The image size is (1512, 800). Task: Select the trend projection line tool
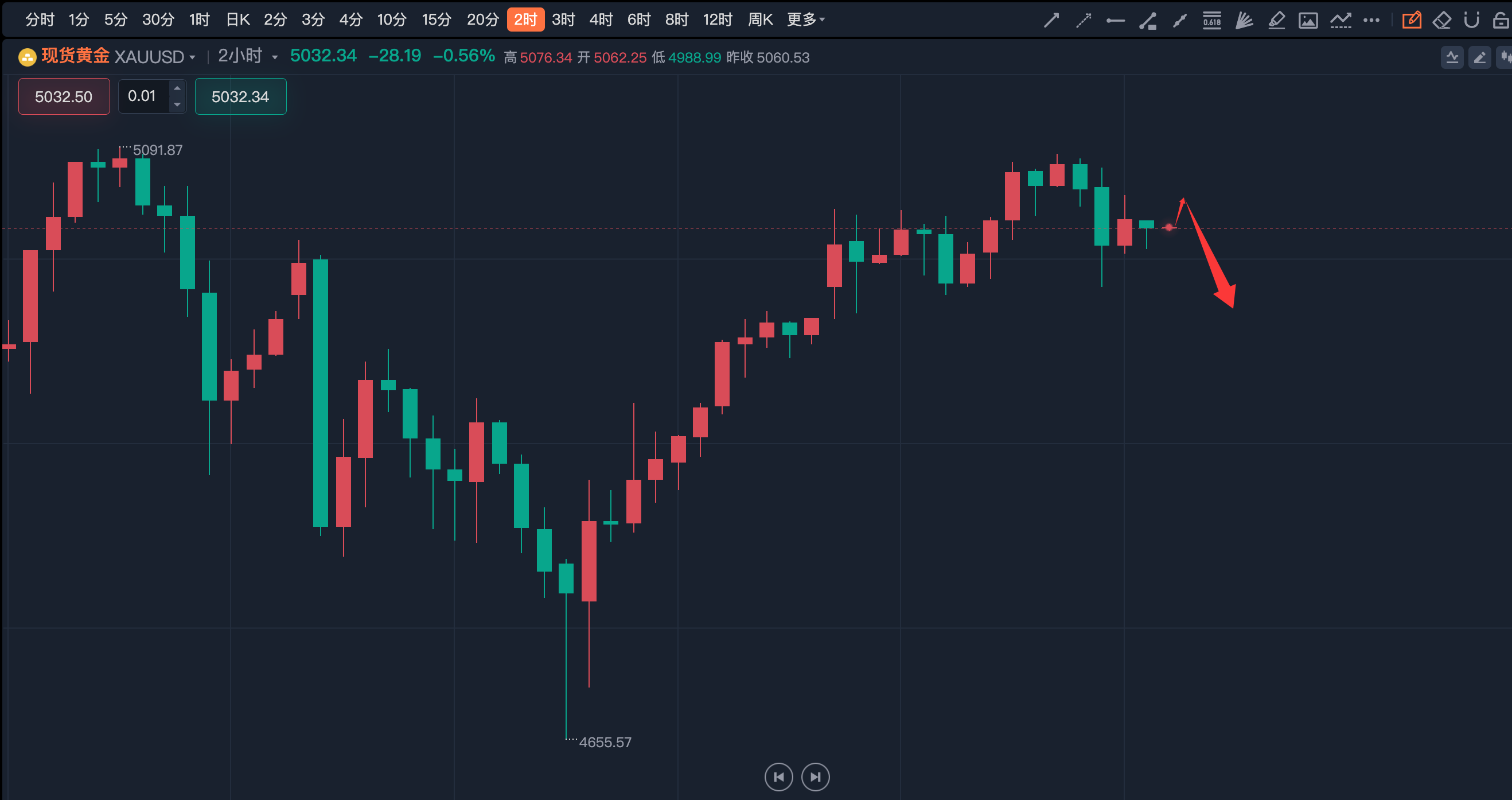click(x=1340, y=21)
